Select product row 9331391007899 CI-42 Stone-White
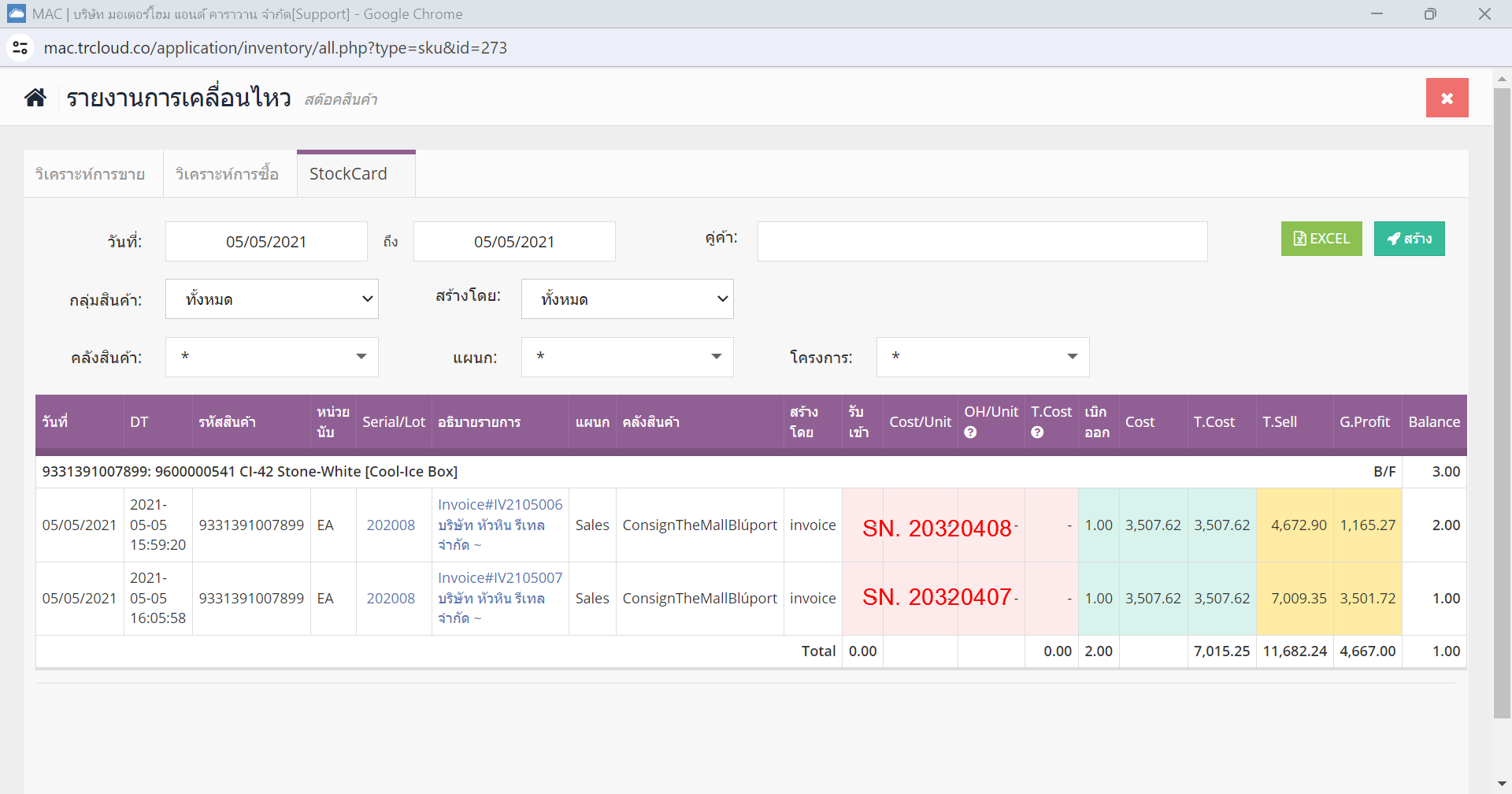Screen dimensions: 1512x794 coord(751,472)
